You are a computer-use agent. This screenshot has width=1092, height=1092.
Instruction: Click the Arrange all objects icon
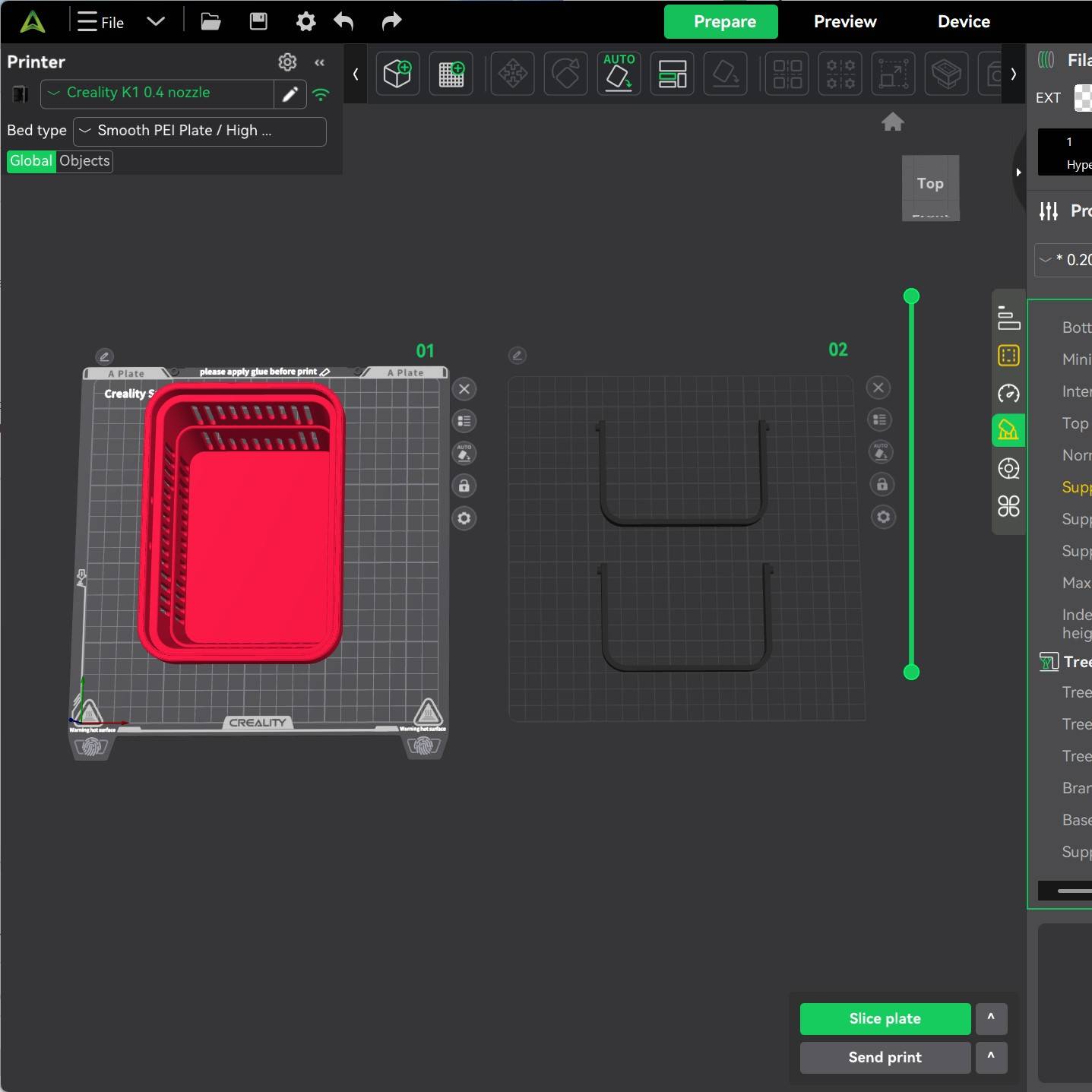coord(672,74)
